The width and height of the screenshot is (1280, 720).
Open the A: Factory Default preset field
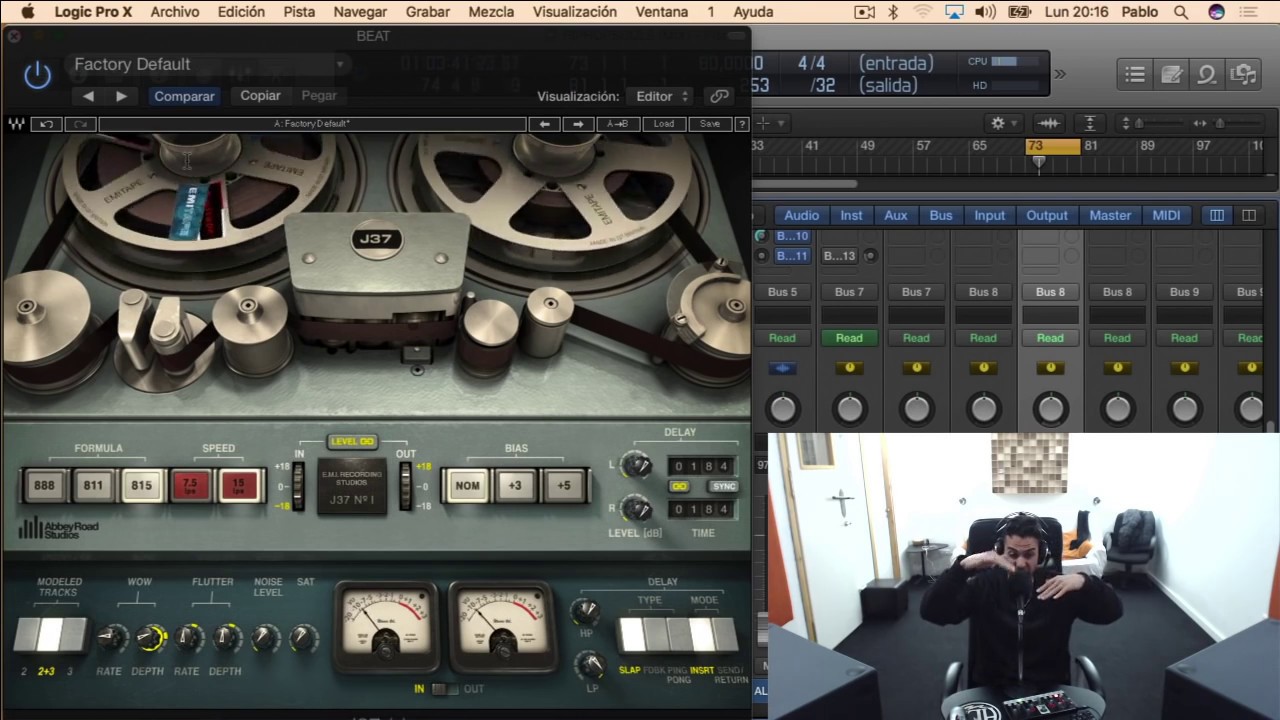312,124
